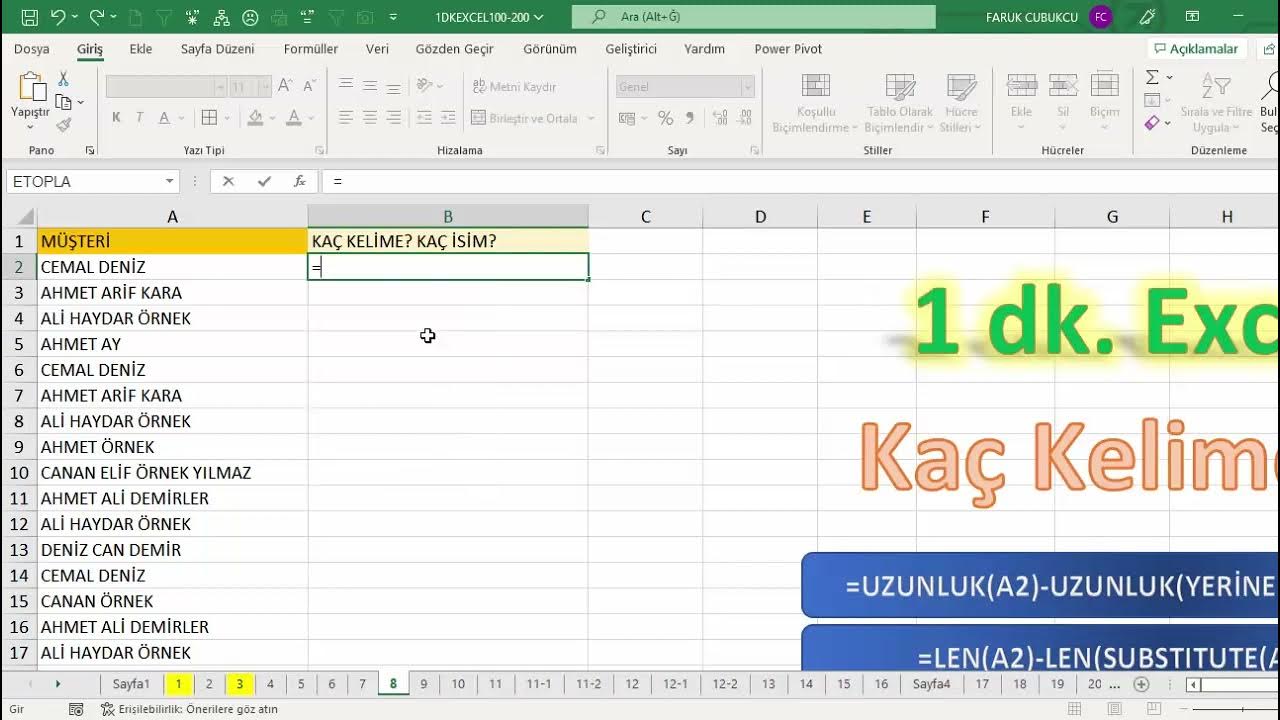Open Tablo Olarak Biçimlendir dropdown

pos(899,103)
